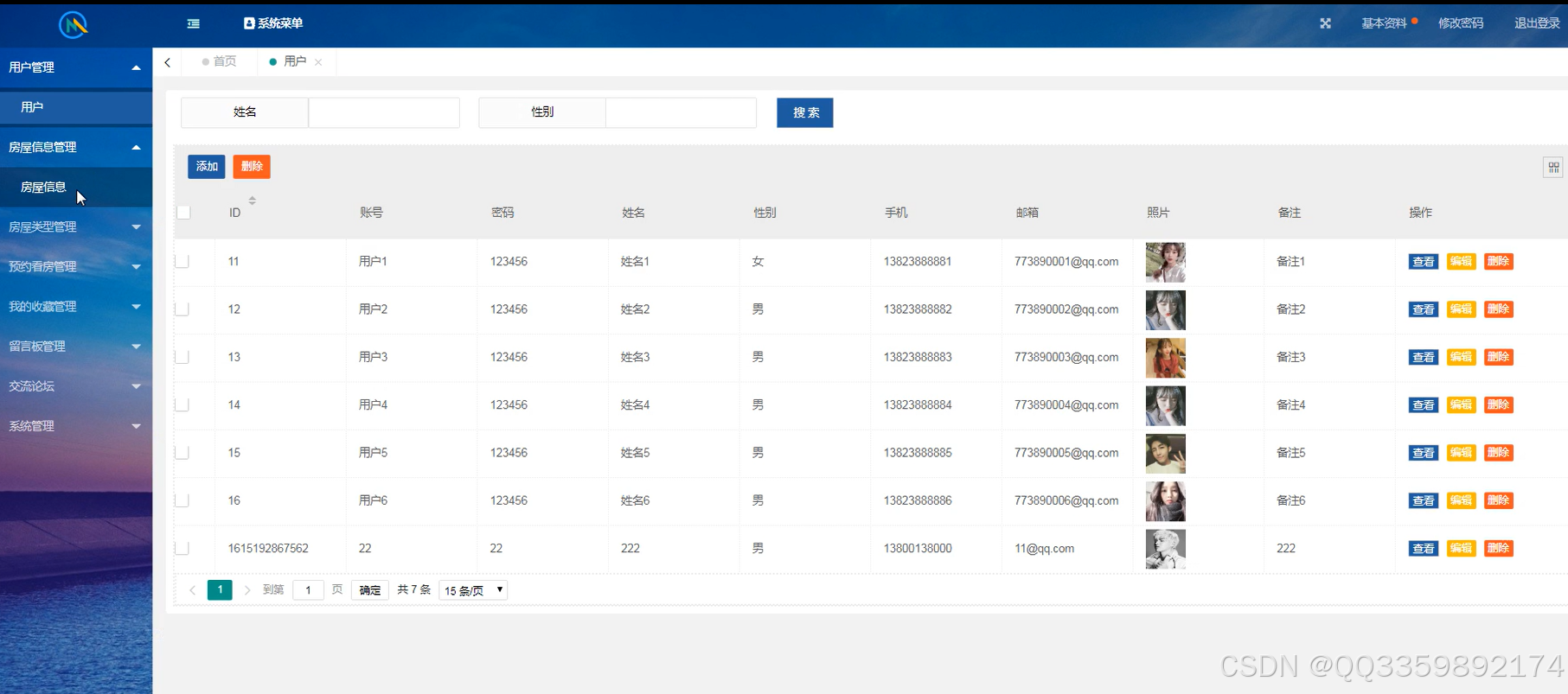This screenshot has width=1568, height=694.
Task: Focus the 性别 search input field
Action: pos(682,112)
